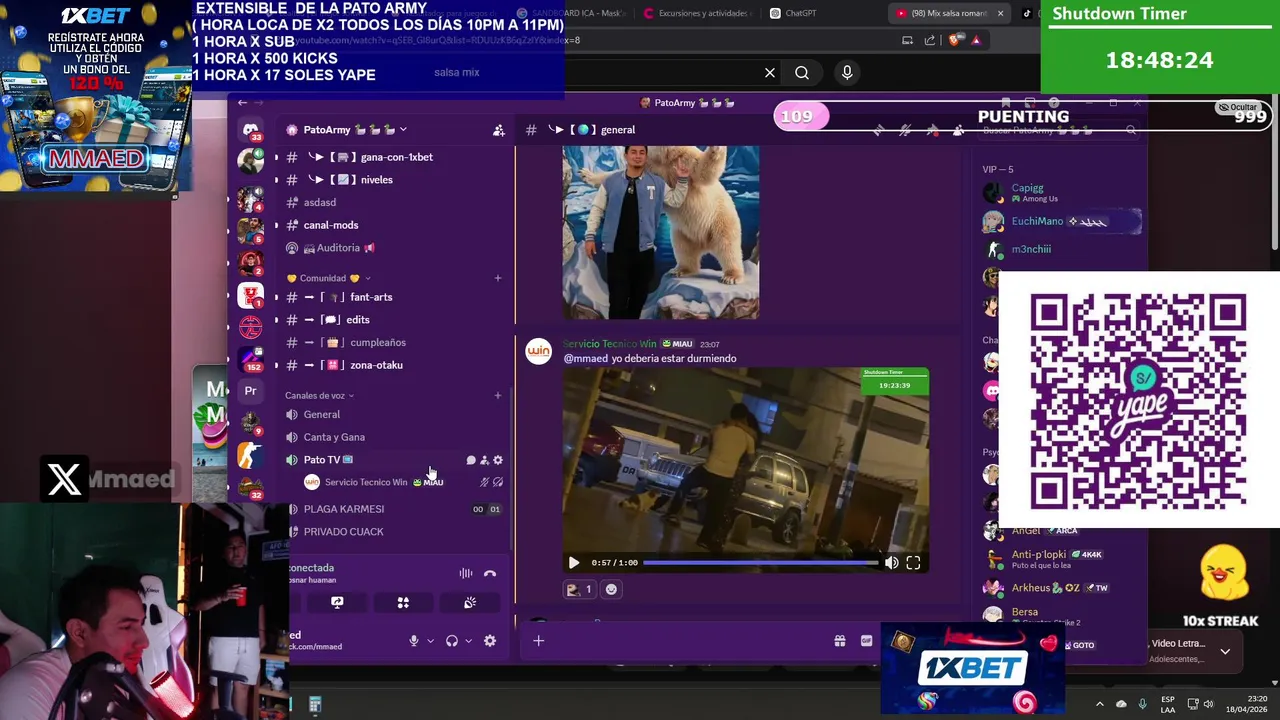Open the Pr server icon
The height and width of the screenshot is (720, 1280).
pyautogui.click(x=250, y=391)
